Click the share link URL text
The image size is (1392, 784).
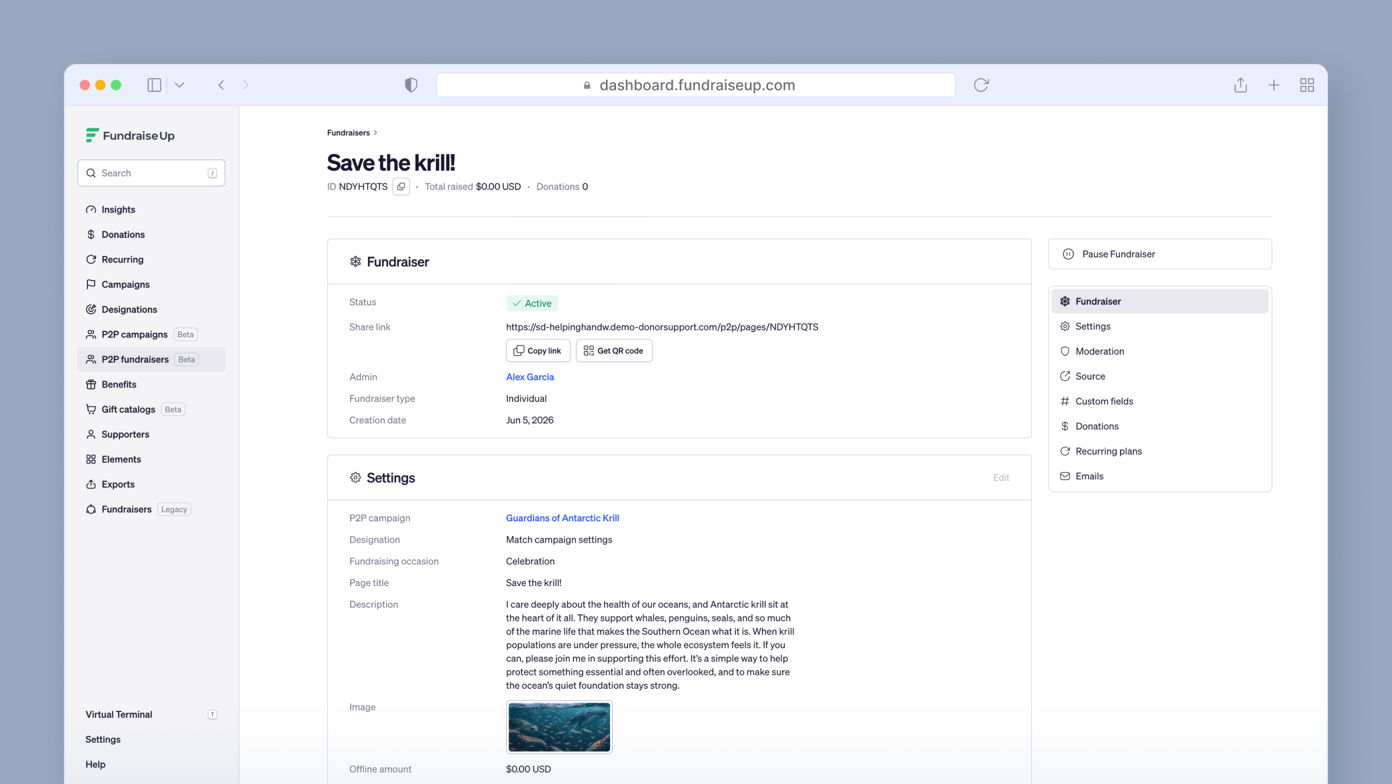[x=662, y=327]
